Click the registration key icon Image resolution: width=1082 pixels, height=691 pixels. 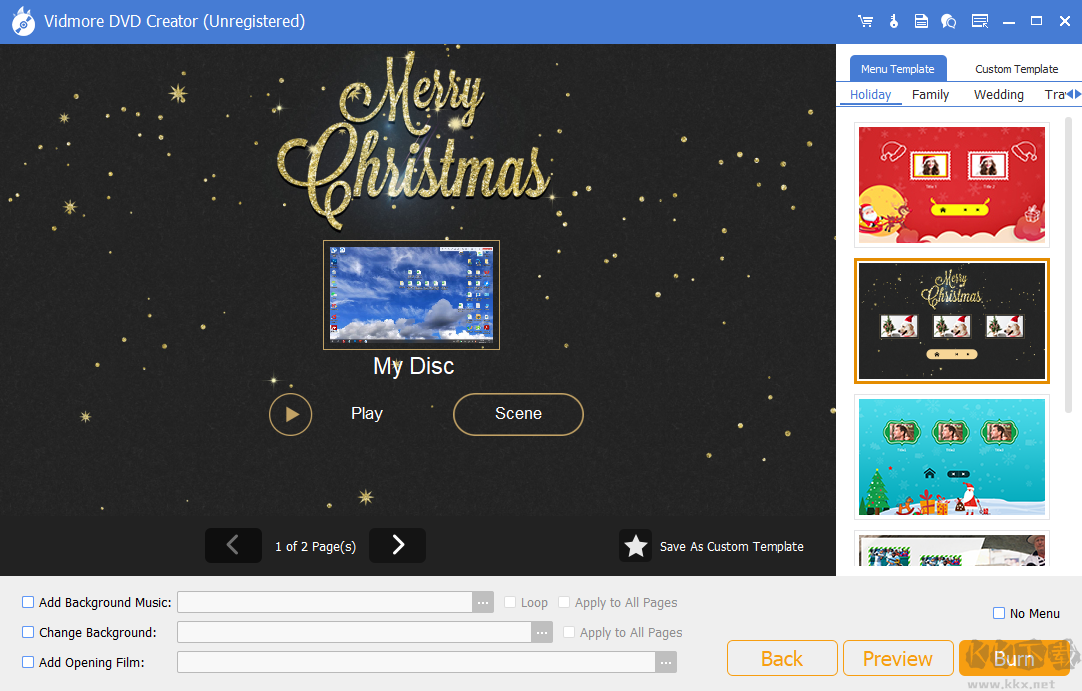tap(893, 20)
